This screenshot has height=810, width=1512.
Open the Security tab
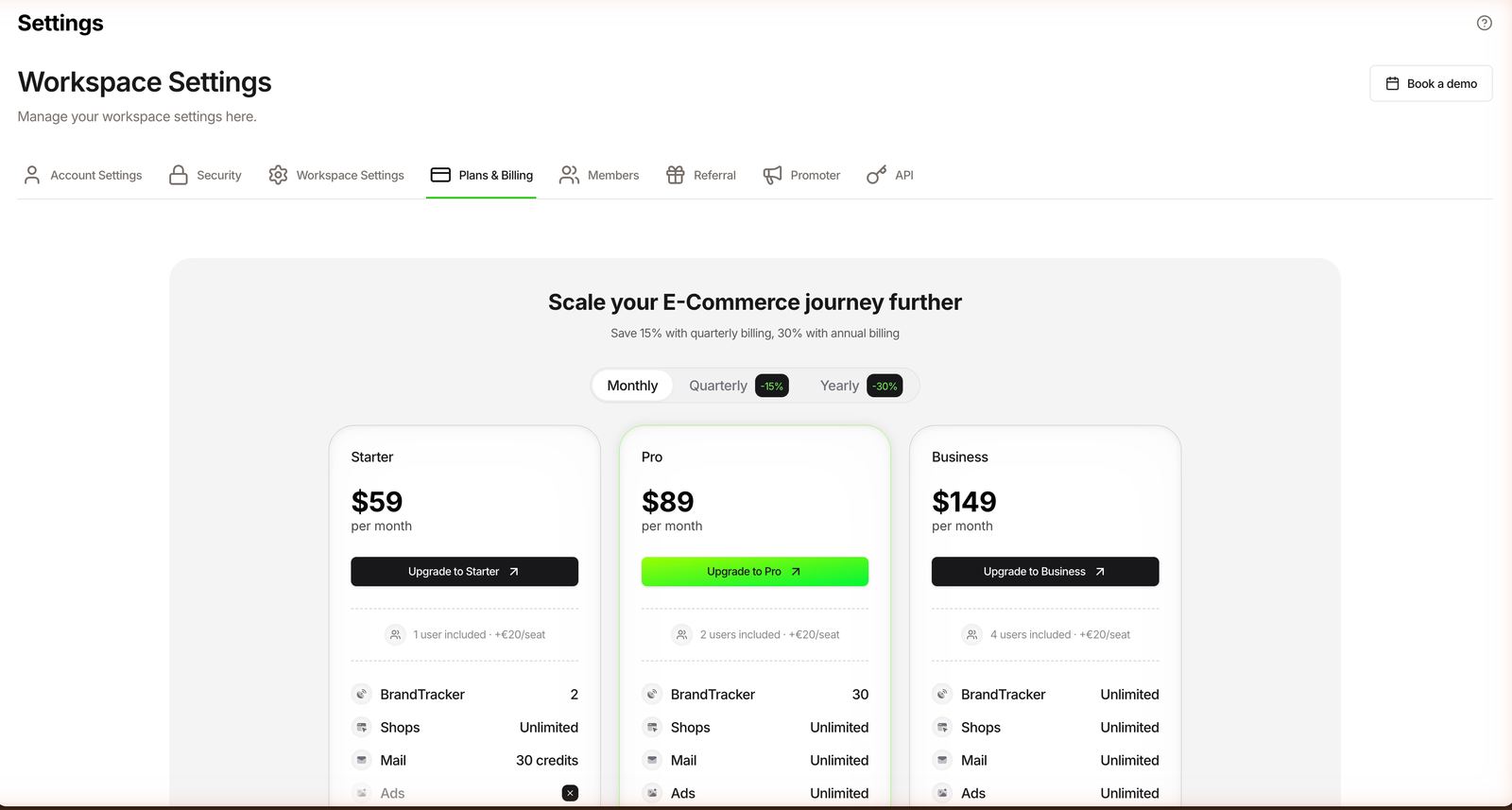(x=206, y=175)
